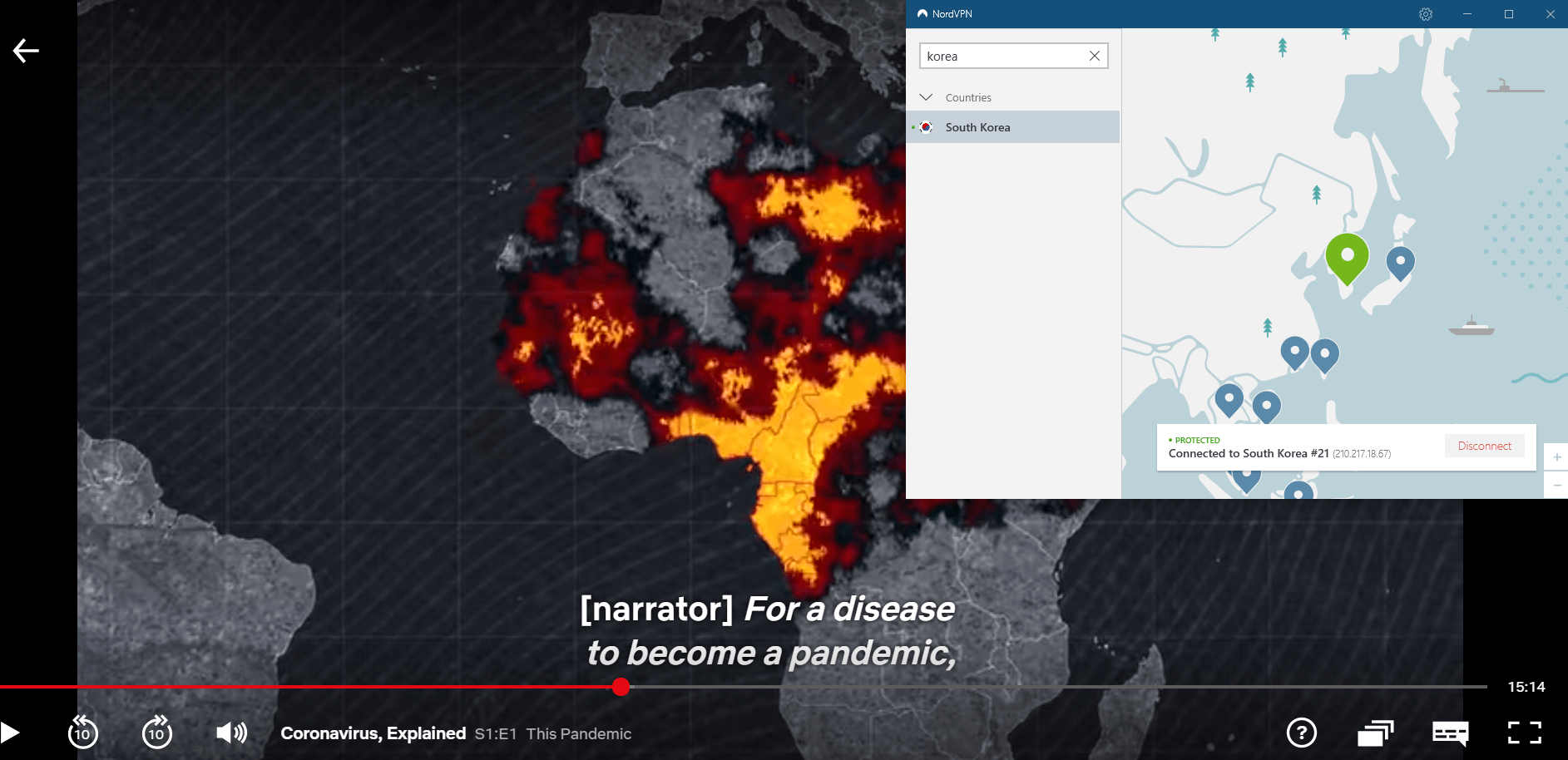Viewport: 1568px width, 760px height.
Task: Select South Korea in the country list
Action: tap(1012, 127)
